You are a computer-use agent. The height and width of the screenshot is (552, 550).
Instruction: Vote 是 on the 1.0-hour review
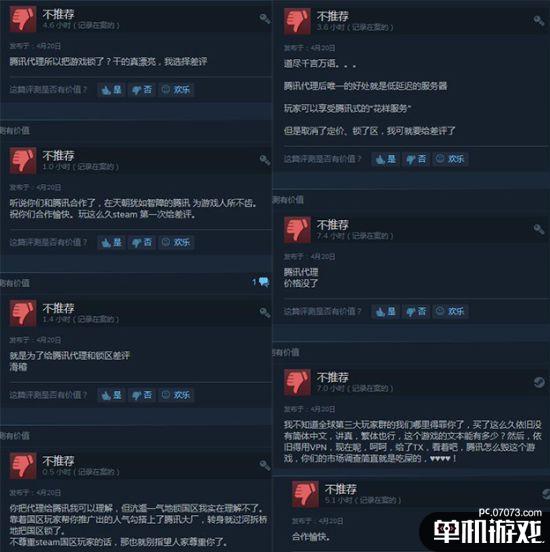[x=111, y=242]
